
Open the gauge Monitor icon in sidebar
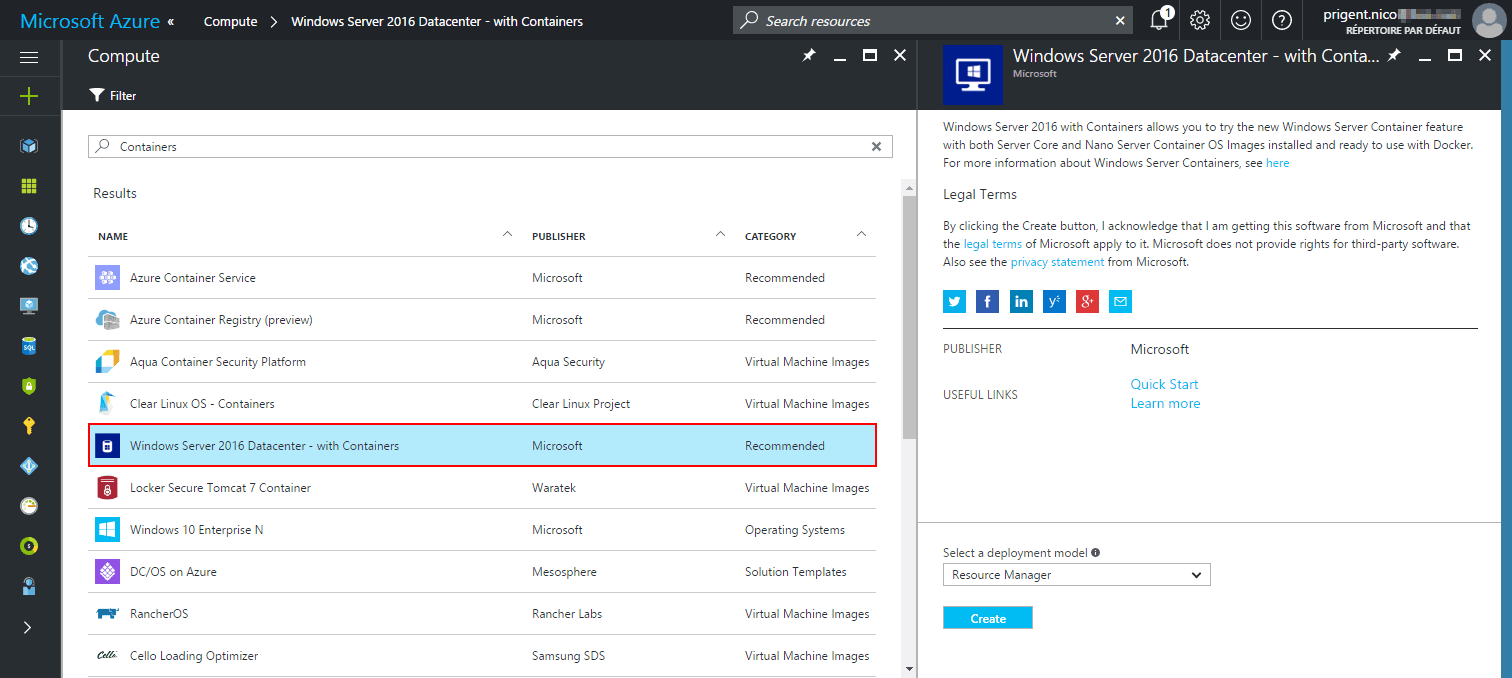(29, 506)
